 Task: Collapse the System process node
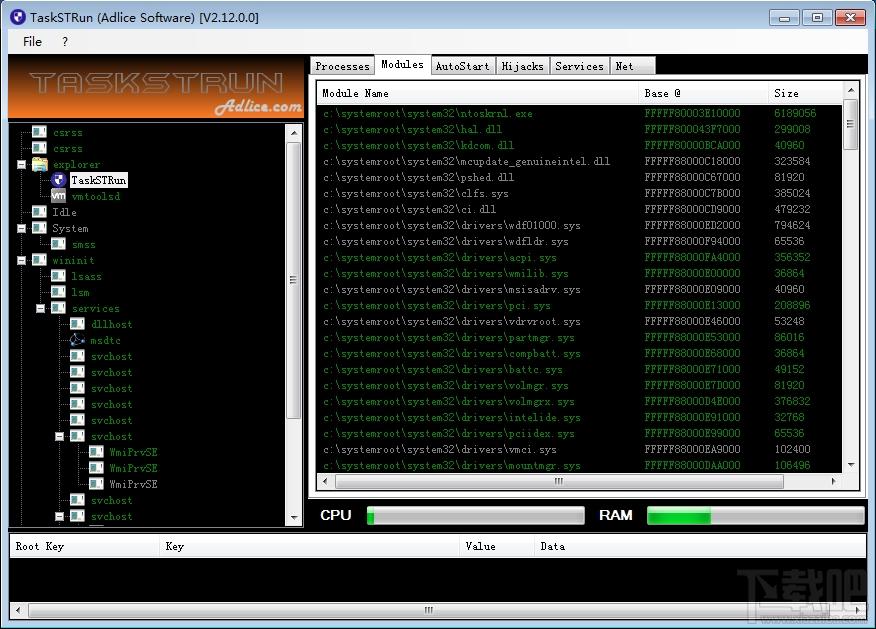click(21, 228)
